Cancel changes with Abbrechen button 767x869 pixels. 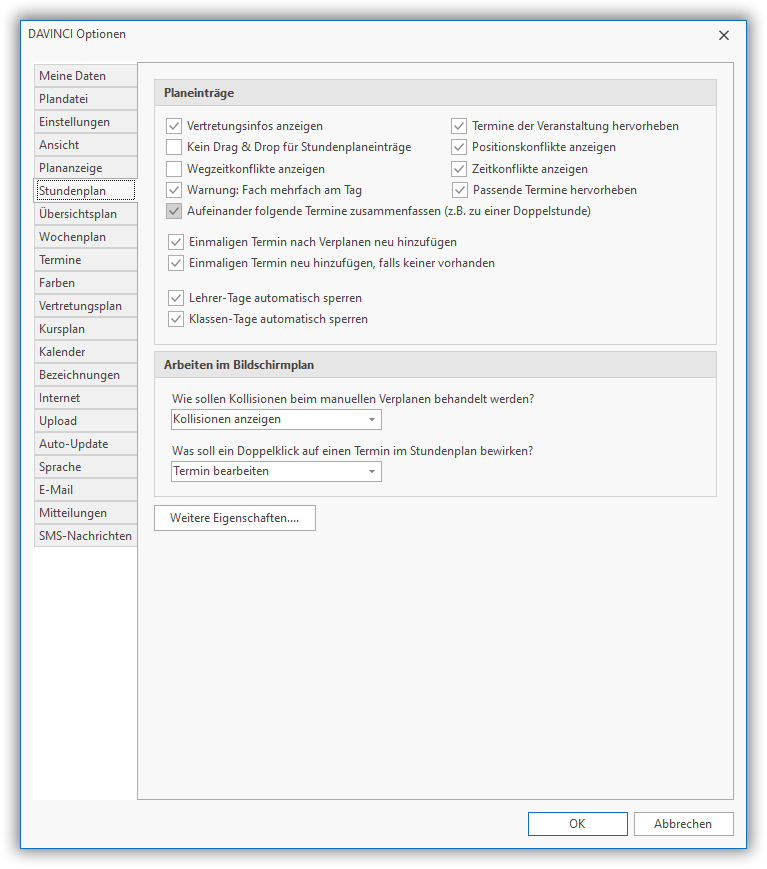[683, 824]
